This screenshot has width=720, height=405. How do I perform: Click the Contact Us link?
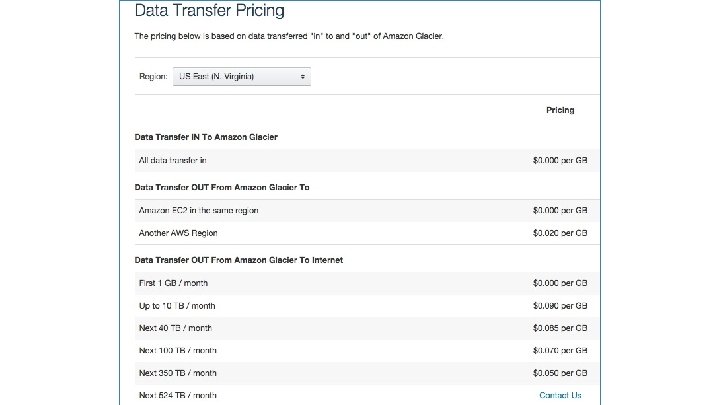[560, 395]
